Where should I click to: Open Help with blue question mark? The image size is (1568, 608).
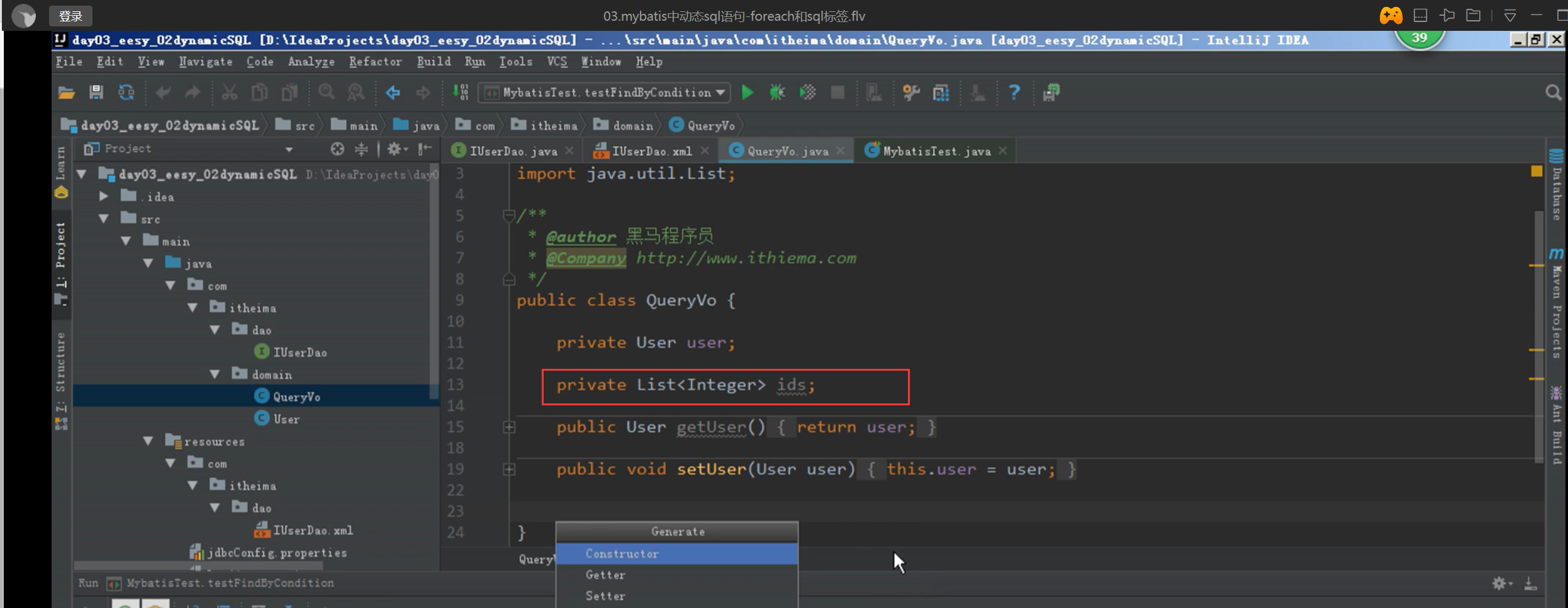pyautogui.click(x=1014, y=93)
